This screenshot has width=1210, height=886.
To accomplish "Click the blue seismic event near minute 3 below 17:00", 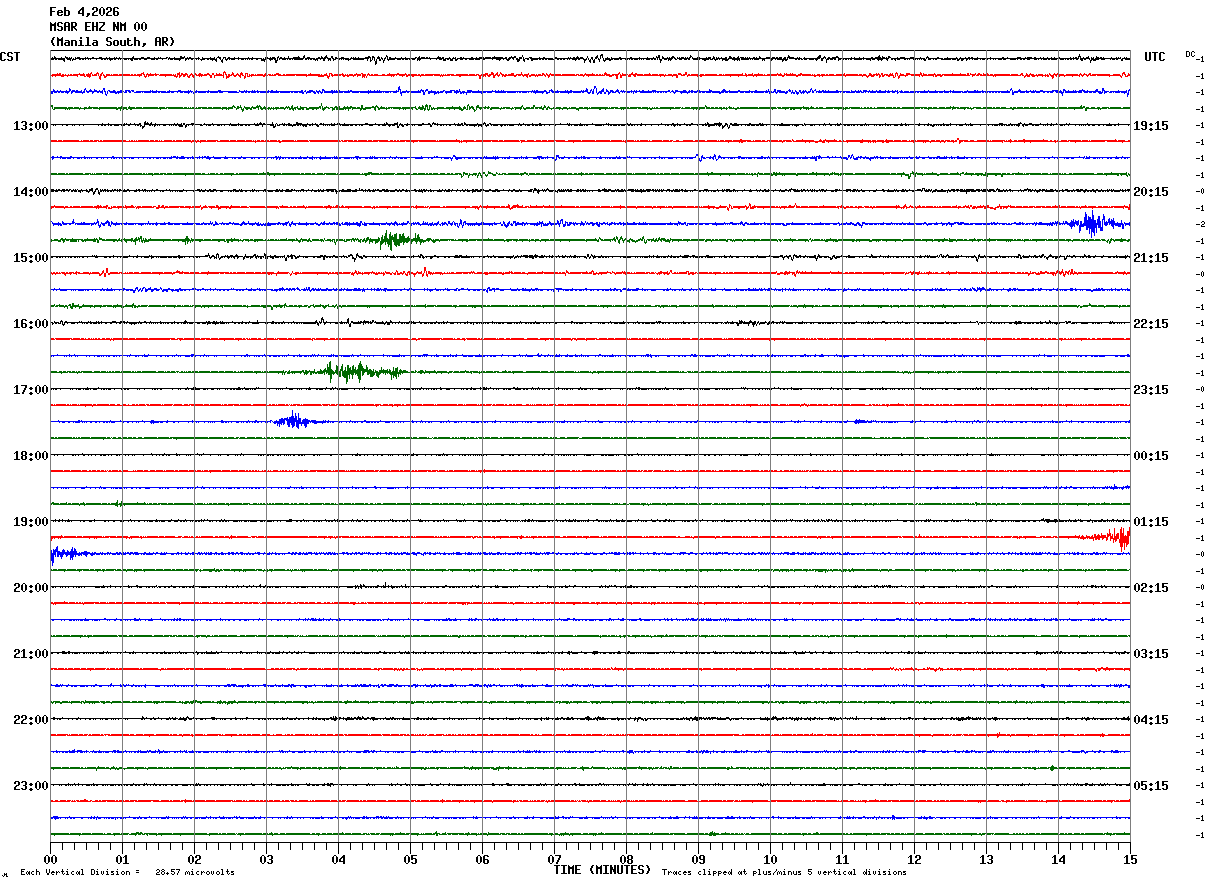I will coord(293,421).
